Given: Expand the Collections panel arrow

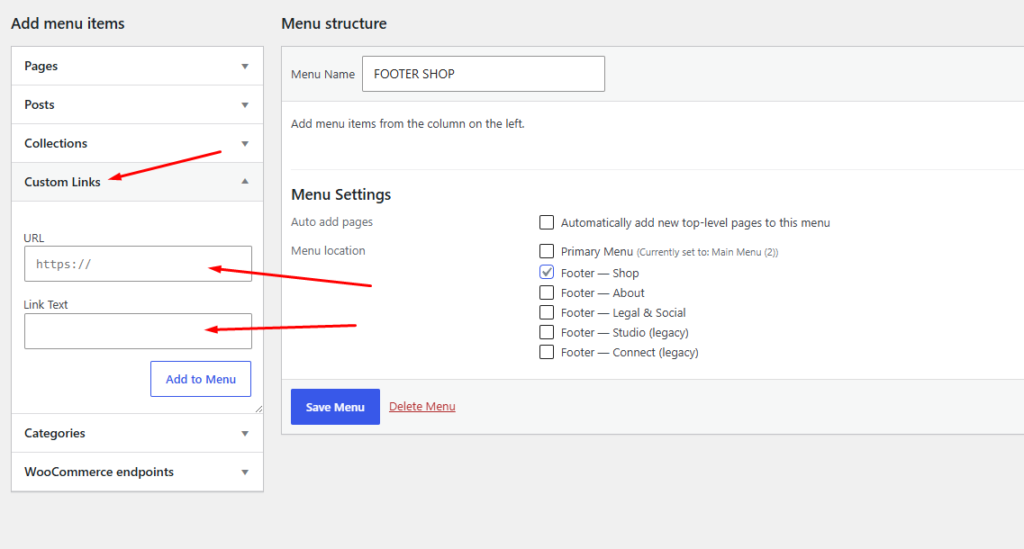Looking at the screenshot, I should pyautogui.click(x=245, y=144).
